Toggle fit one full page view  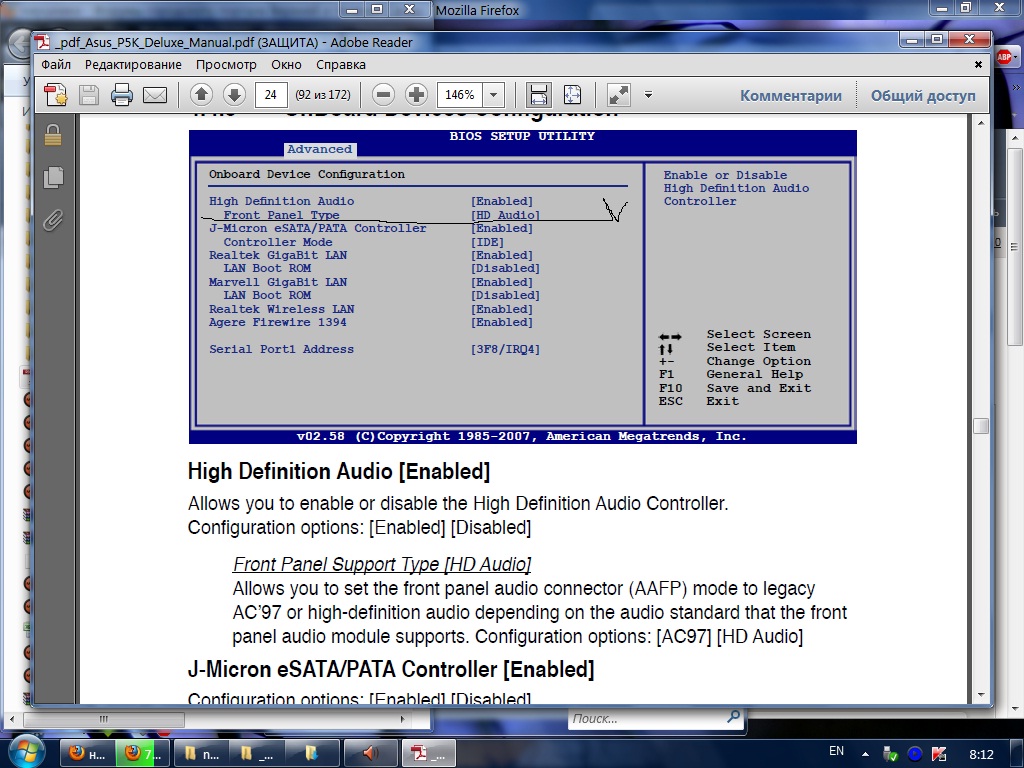click(x=572, y=95)
